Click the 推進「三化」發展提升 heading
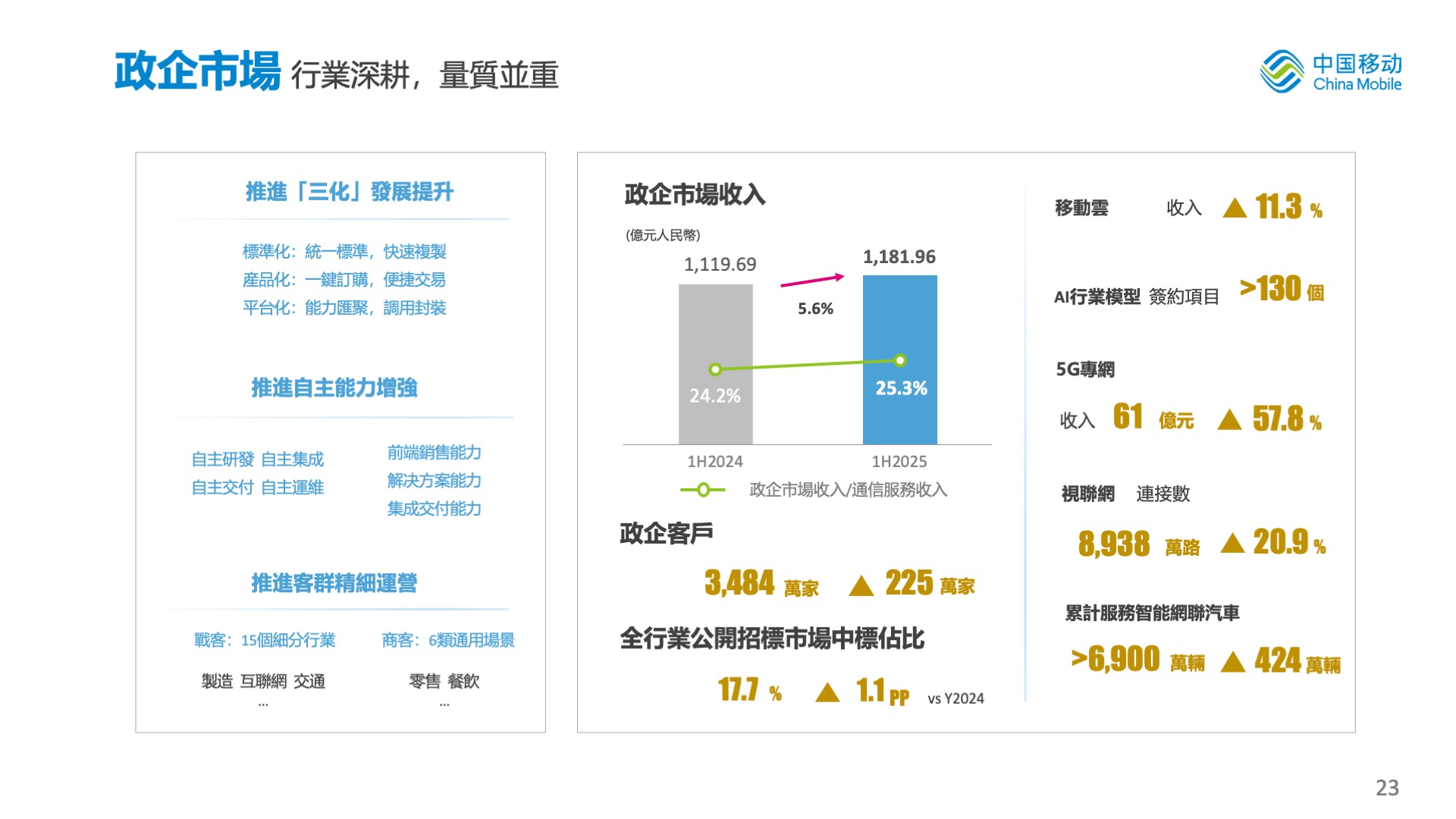This screenshot has width=1456, height=819. (x=349, y=192)
